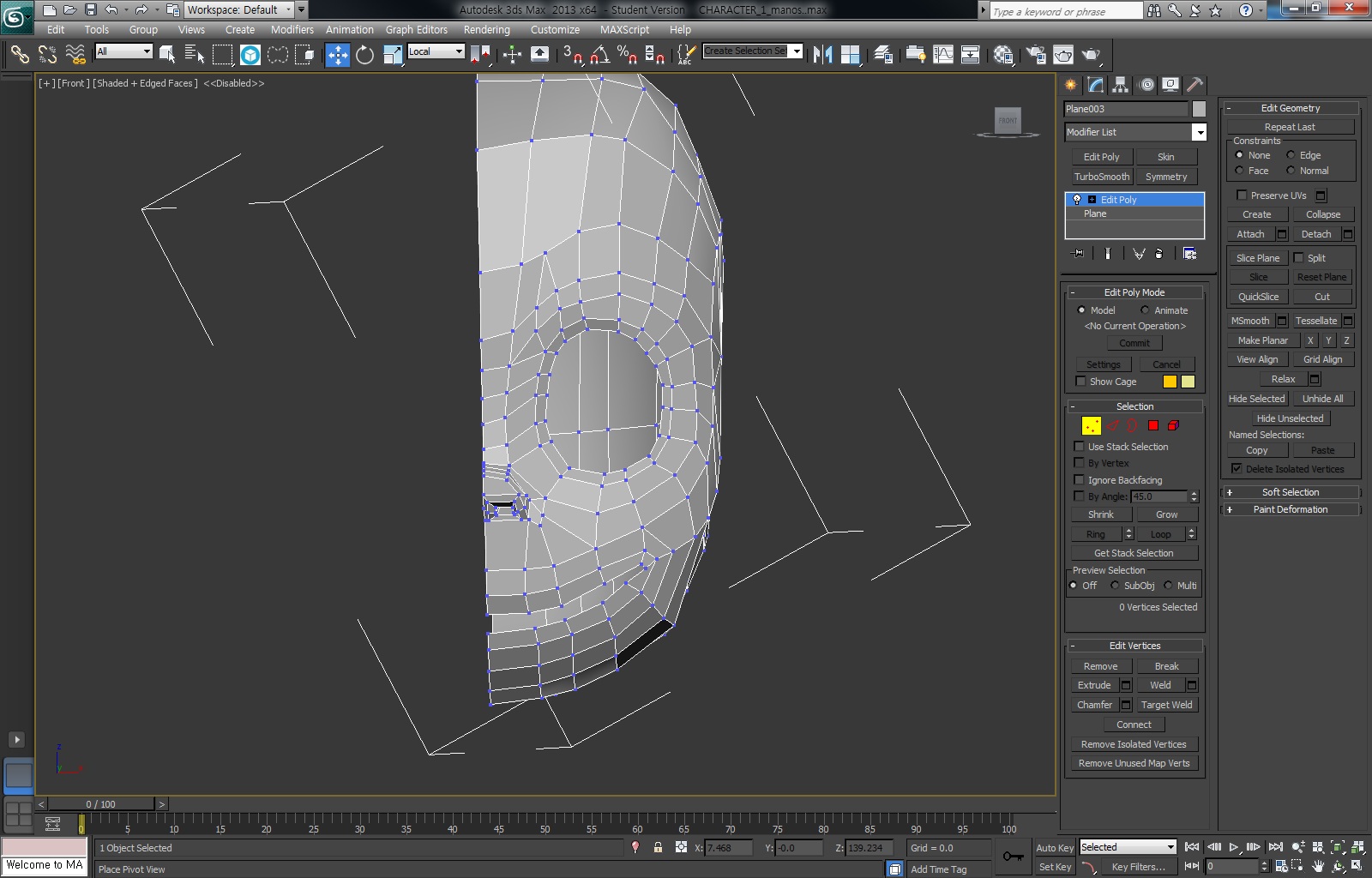Click the Set Keys key icon
The height and width of the screenshot is (878, 1372).
(1013, 856)
